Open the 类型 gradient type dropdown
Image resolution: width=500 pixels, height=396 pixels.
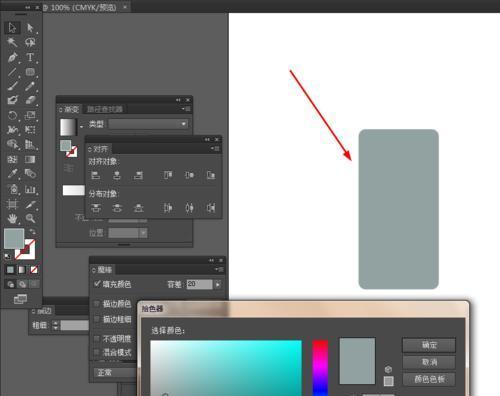point(148,124)
